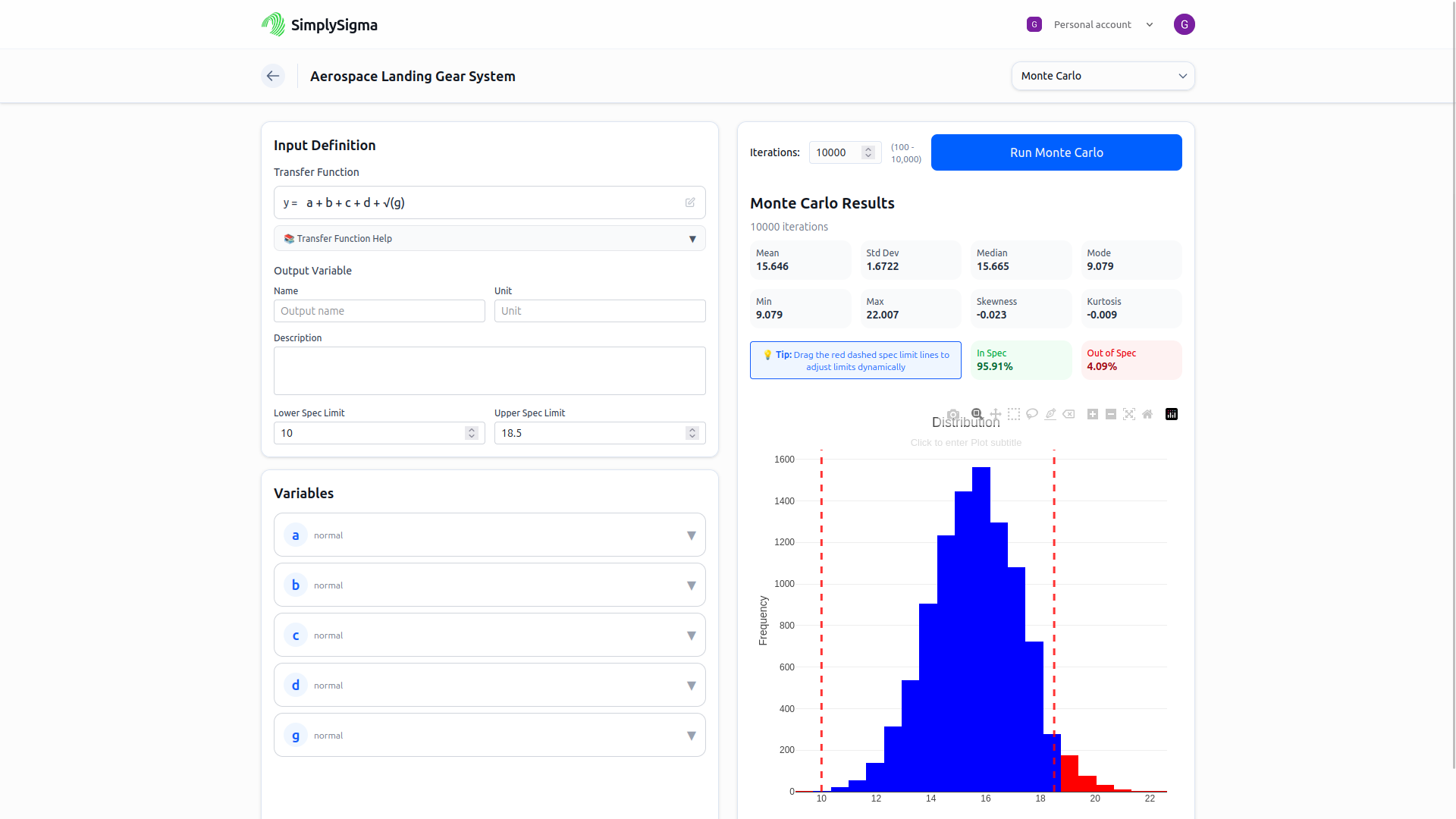
Task: Click the Zoom In icon on the plot toolbar
Action: pyautogui.click(x=1093, y=414)
